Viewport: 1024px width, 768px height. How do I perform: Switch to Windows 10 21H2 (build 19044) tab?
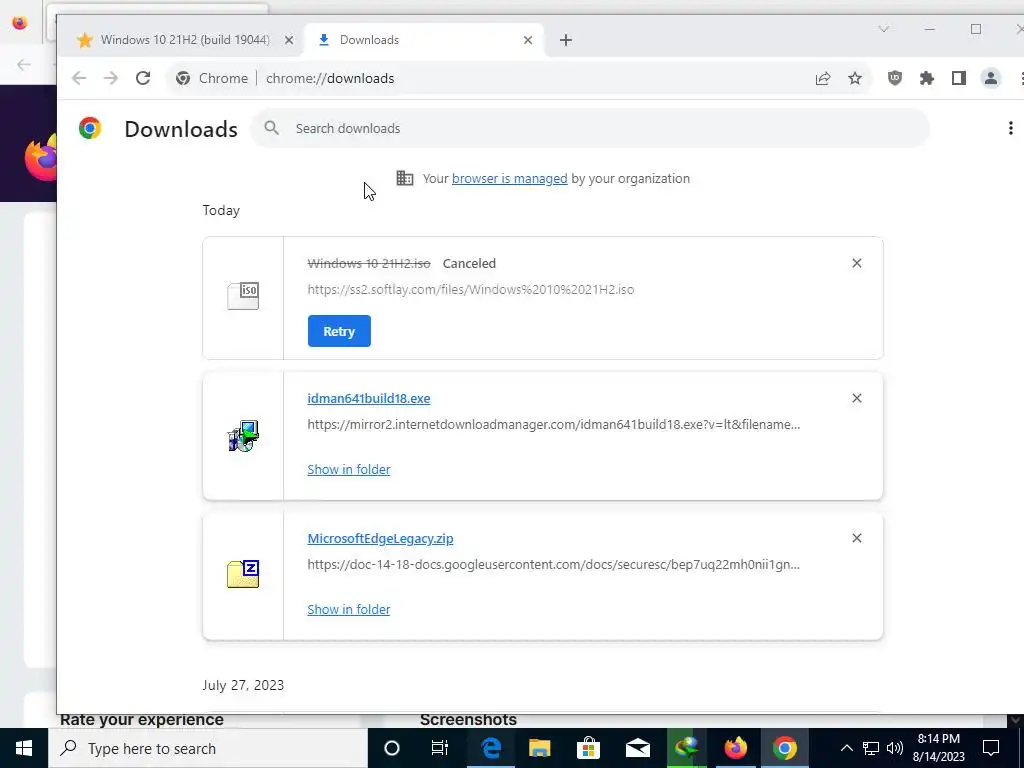pos(180,40)
